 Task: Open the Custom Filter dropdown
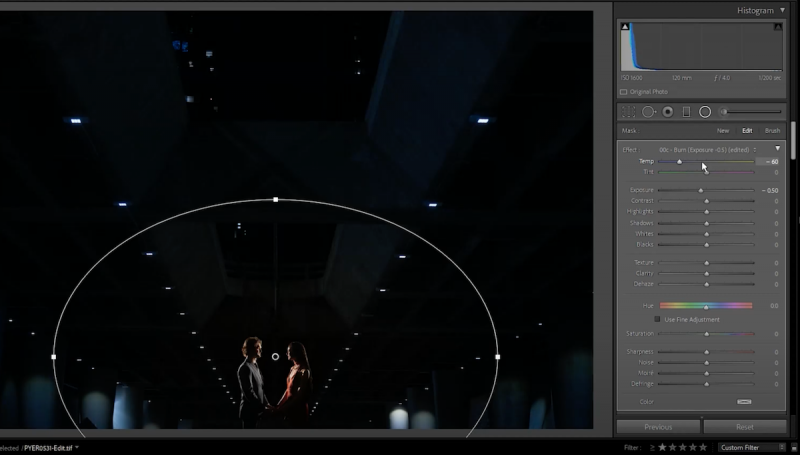(x=752, y=447)
